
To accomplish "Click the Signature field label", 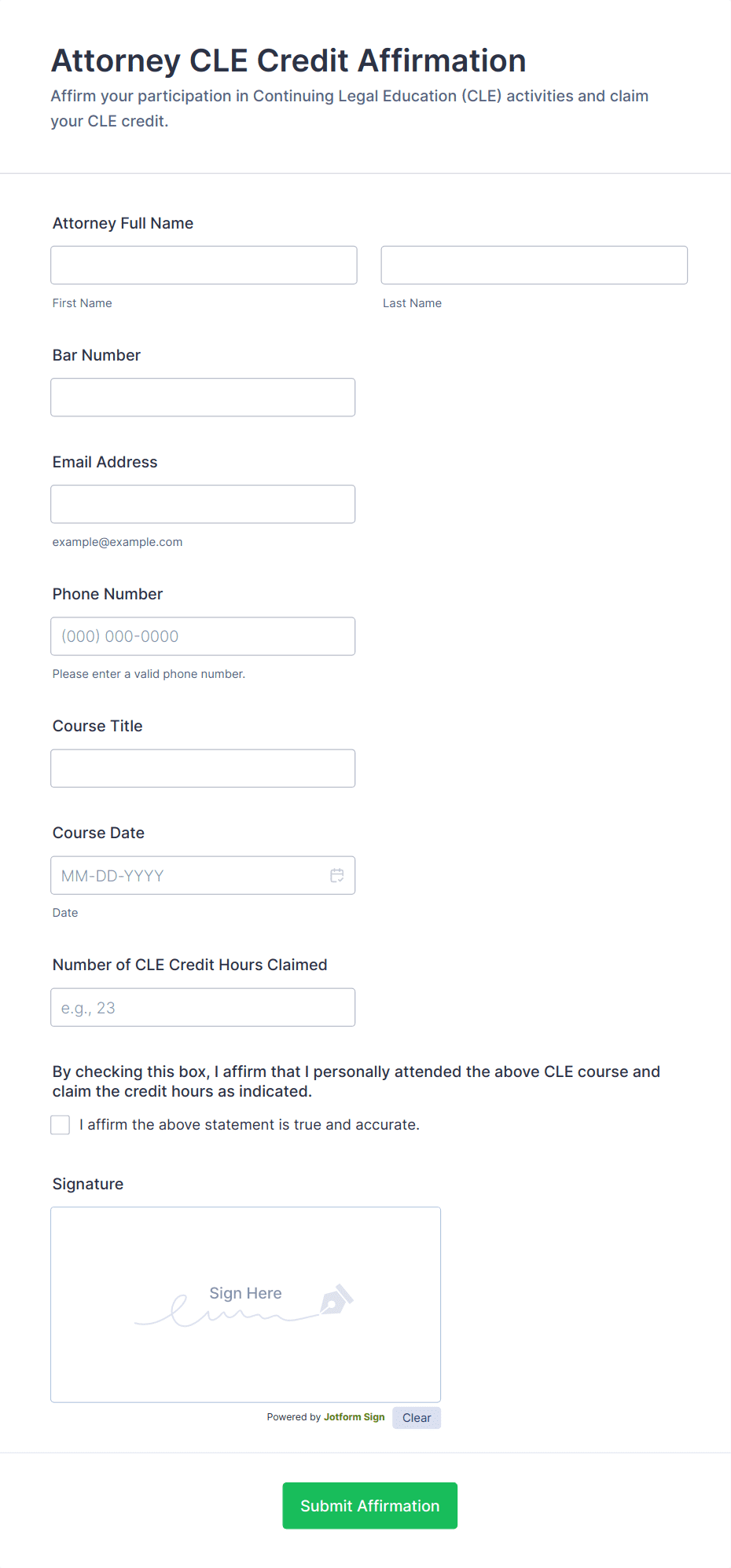I will coord(88,1184).
